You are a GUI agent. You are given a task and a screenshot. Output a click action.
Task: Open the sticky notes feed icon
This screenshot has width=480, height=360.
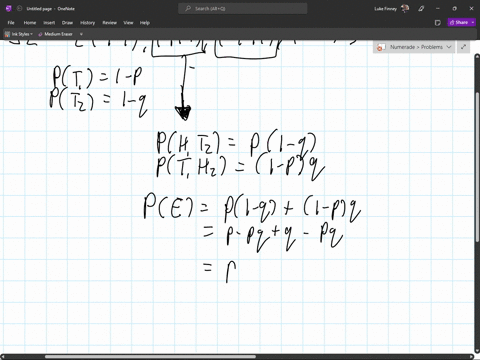click(438, 22)
